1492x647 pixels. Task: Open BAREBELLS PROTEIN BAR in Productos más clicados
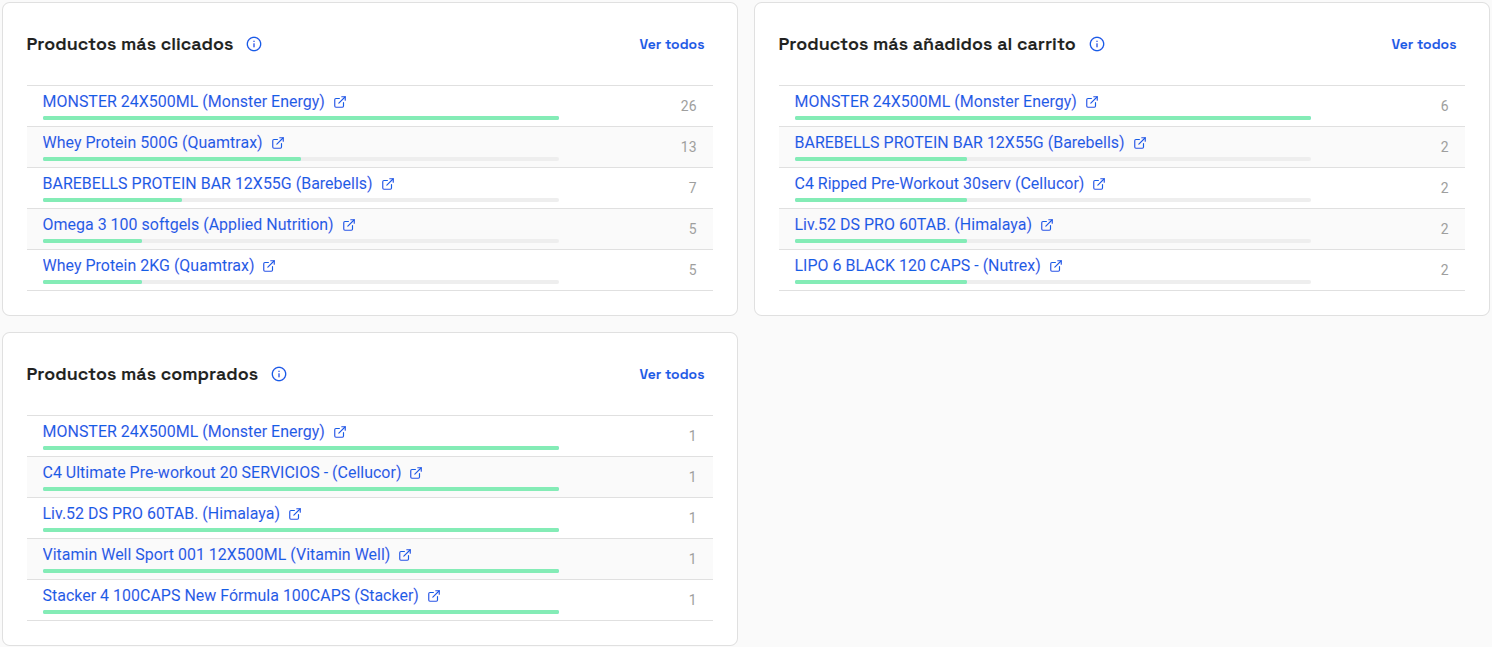pos(208,183)
